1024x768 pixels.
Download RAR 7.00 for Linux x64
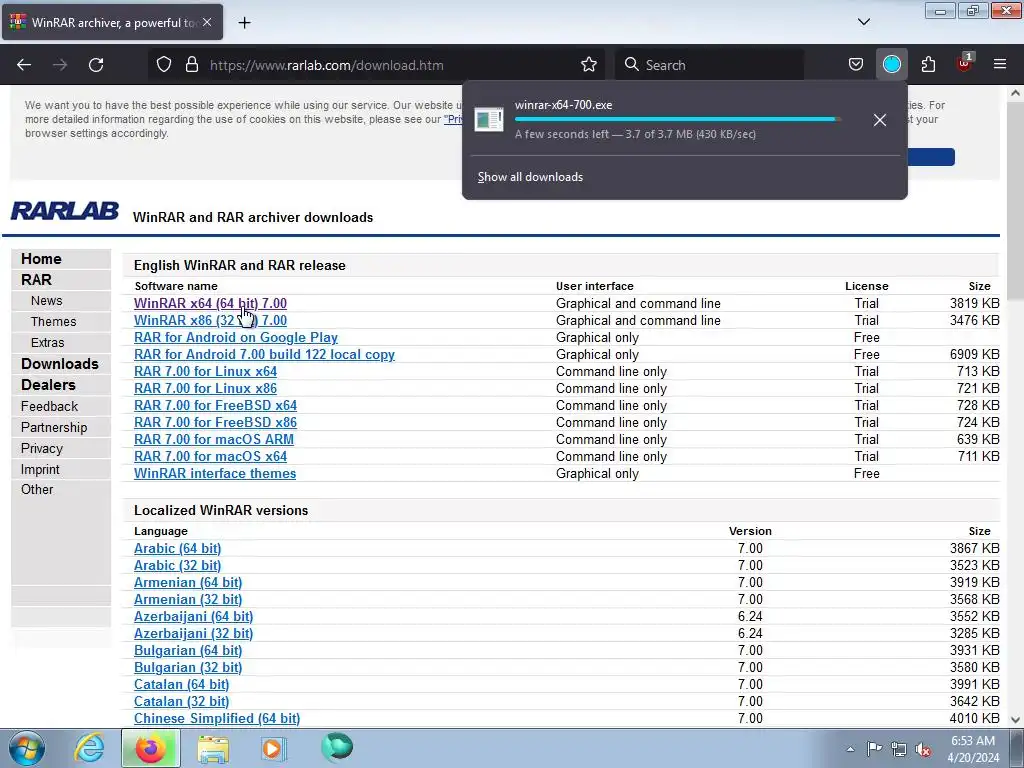click(x=205, y=371)
